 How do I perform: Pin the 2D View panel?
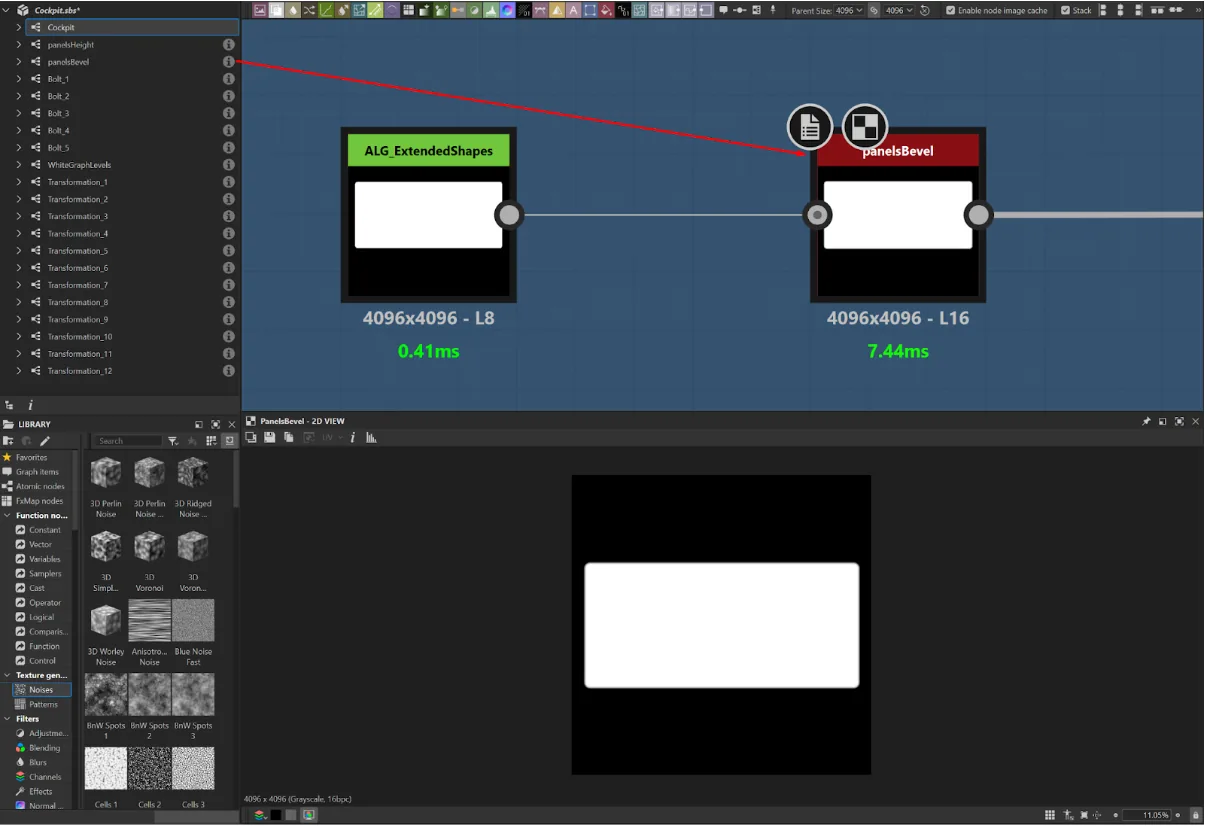1146,422
